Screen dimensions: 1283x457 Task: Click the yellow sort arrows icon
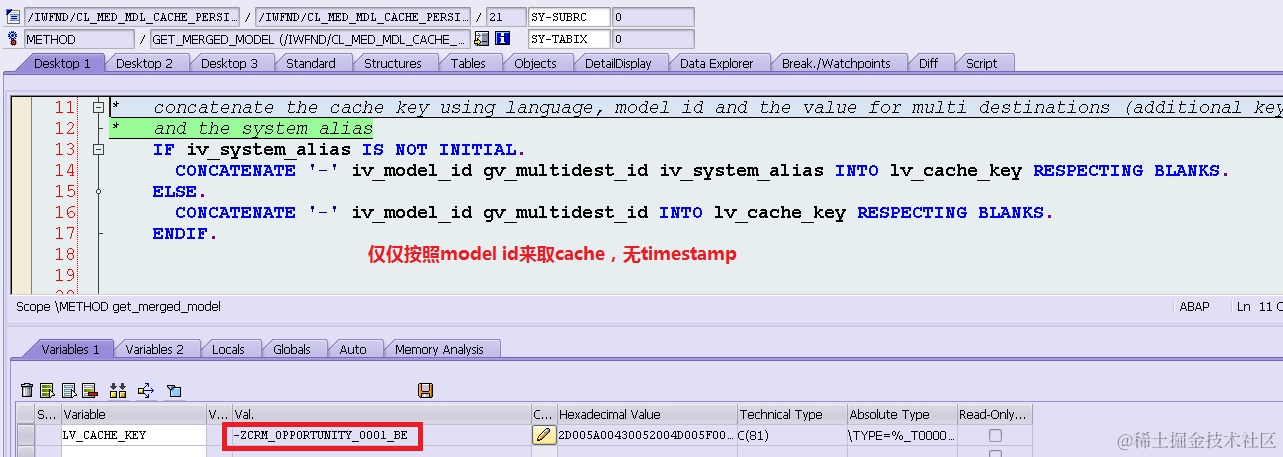(118, 390)
